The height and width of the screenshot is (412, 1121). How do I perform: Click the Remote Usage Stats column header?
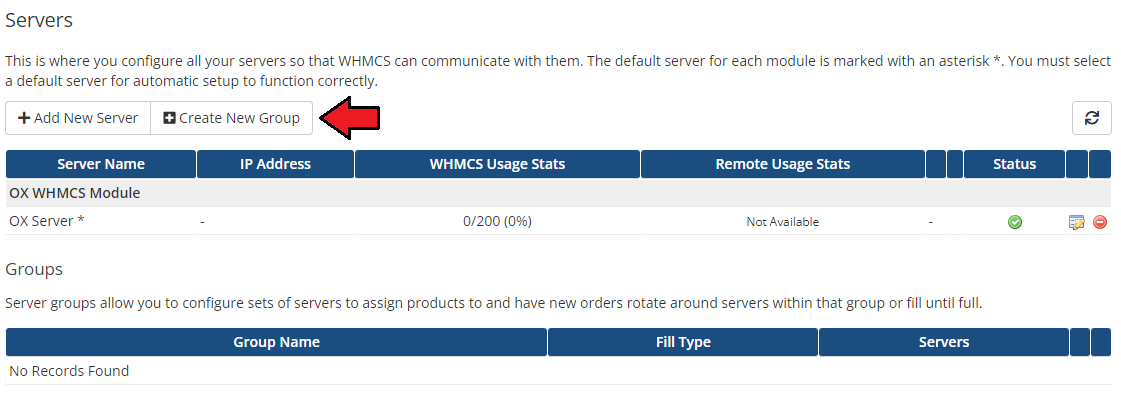[782, 164]
